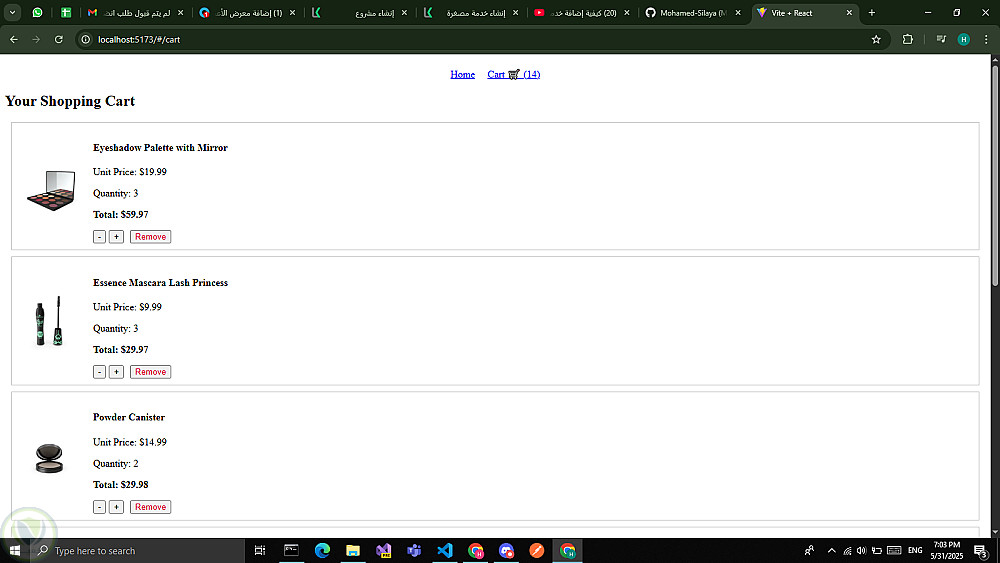Image resolution: width=1000 pixels, height=563 pixels.
Task: Show hidden system tray icons
Action: click(832, 550)
